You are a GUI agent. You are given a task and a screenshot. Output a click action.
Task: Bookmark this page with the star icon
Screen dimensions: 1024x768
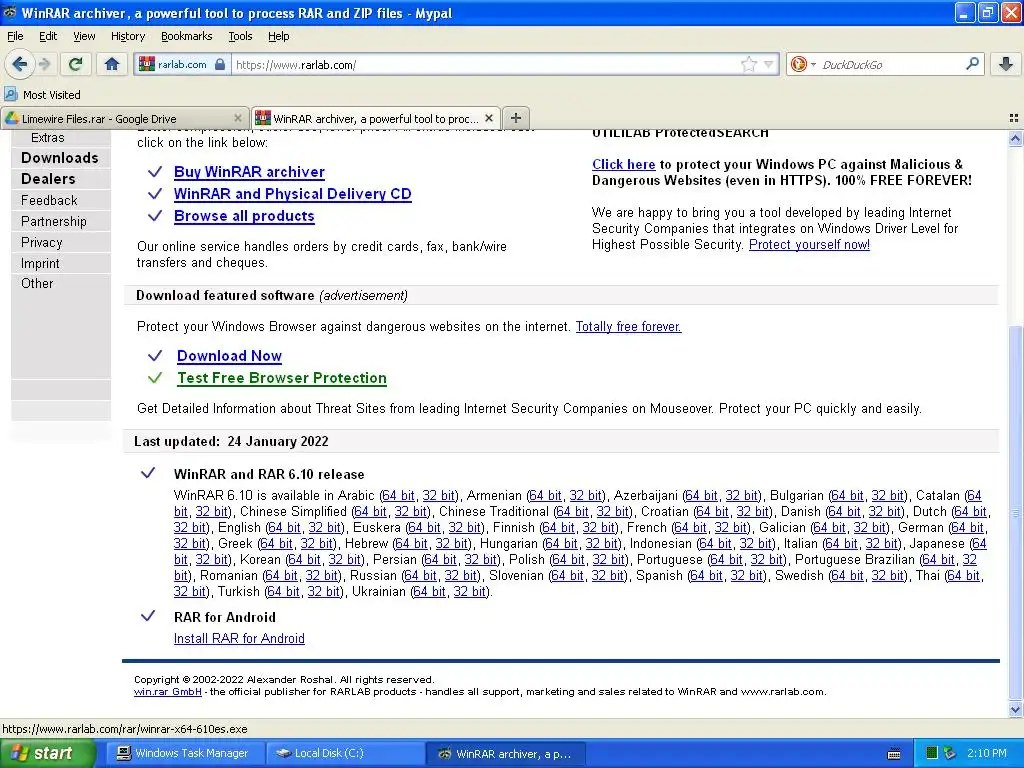click(x=748, y=64)
